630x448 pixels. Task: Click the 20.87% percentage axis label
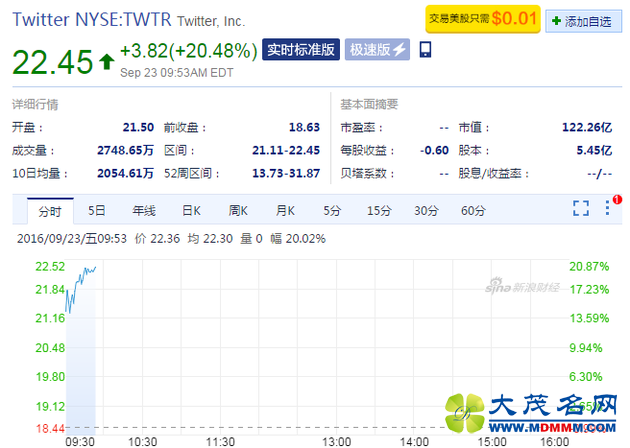(x=589, y=266)
